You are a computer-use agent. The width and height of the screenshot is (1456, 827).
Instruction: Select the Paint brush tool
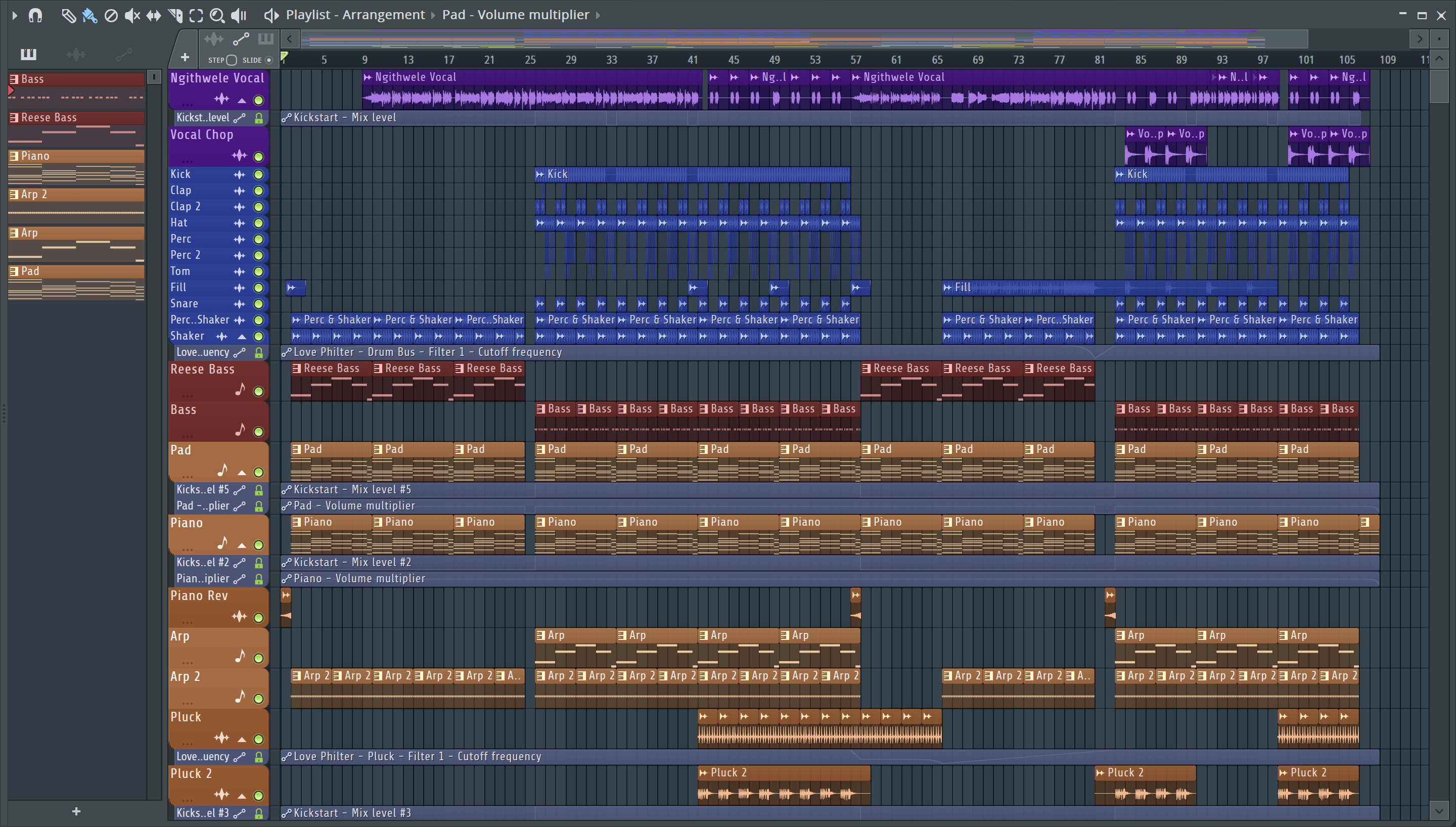coord(89,15)
